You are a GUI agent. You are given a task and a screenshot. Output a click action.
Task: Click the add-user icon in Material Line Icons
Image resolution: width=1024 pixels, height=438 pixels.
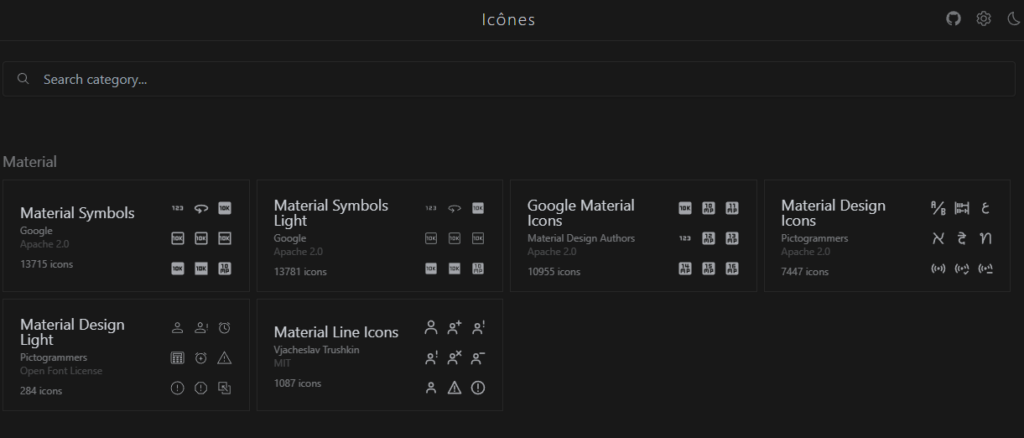pos(455,327)
